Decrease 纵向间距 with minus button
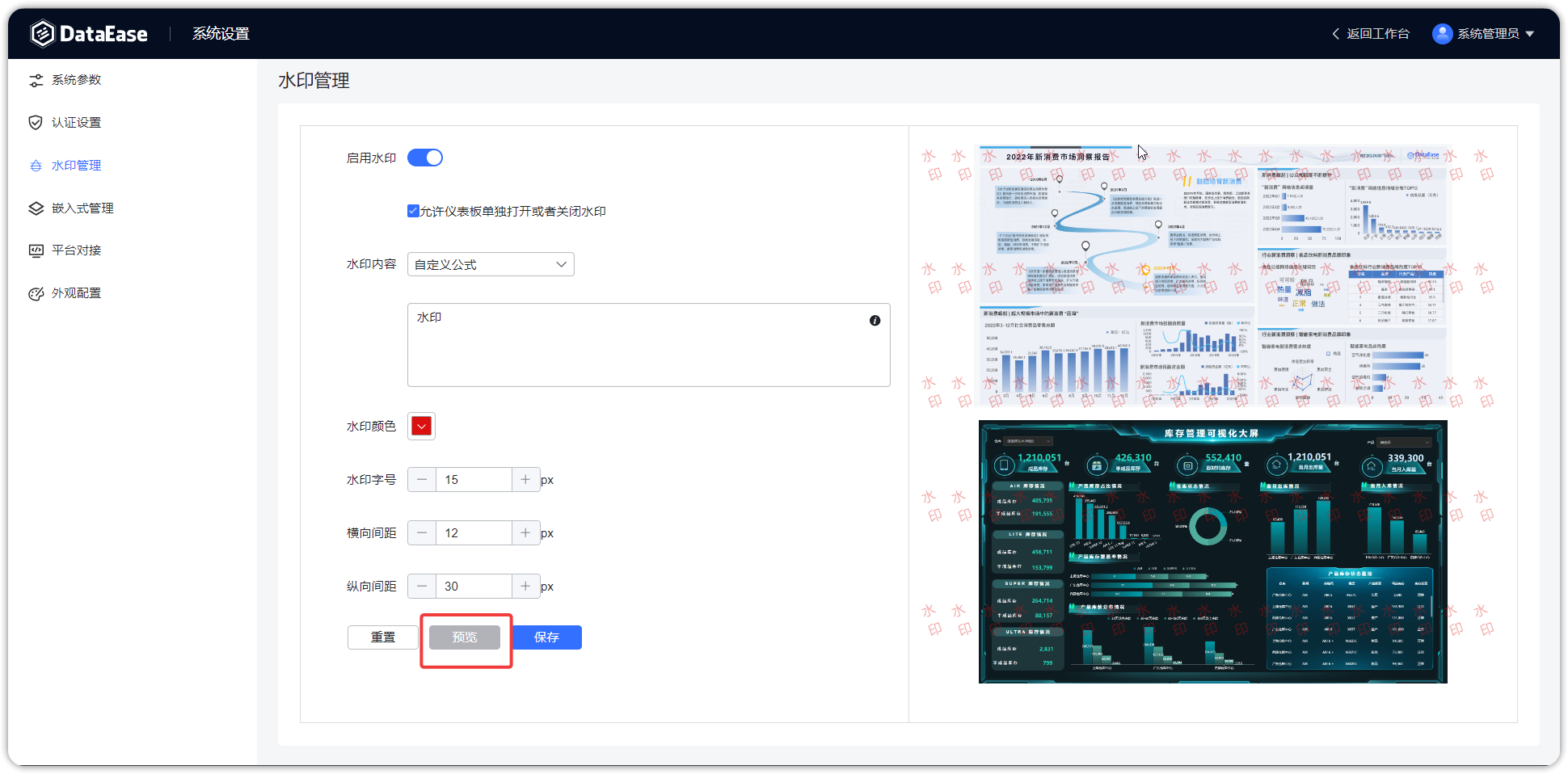Viewport: 1568px width, 774px height. coord(422,587)
